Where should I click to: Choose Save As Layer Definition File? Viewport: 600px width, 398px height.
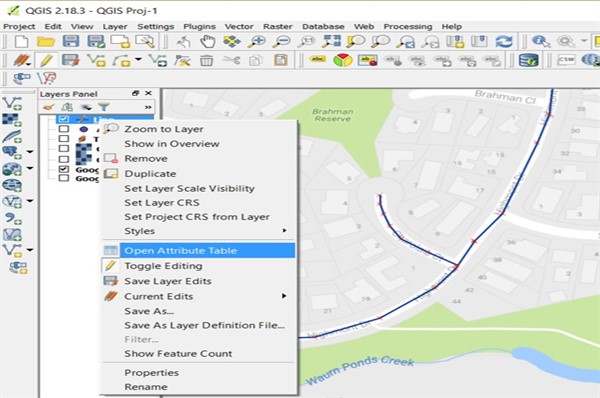pyautogui.click(x=198, y=325)
